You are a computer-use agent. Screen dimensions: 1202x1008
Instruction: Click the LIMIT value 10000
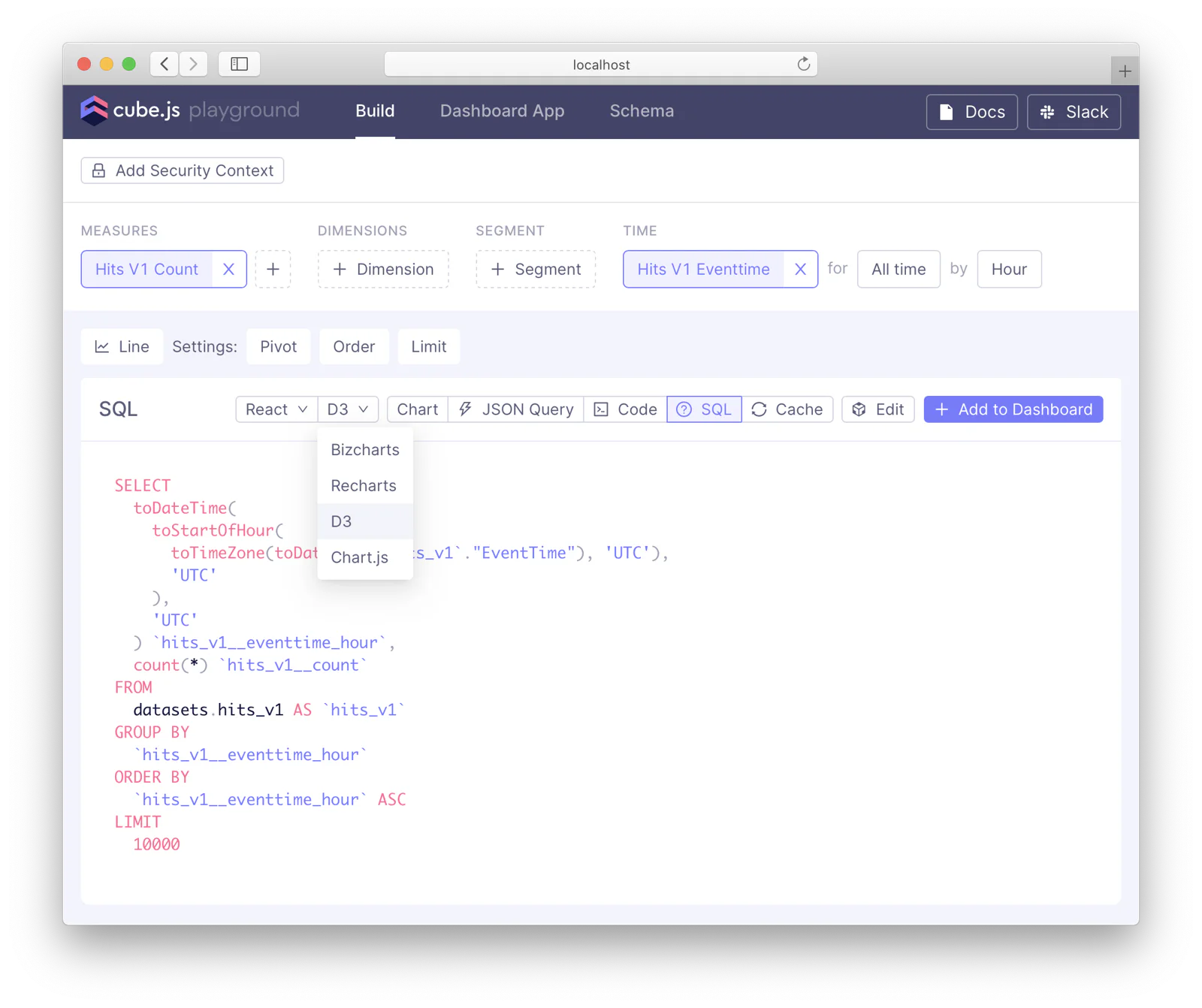point(156,844)
